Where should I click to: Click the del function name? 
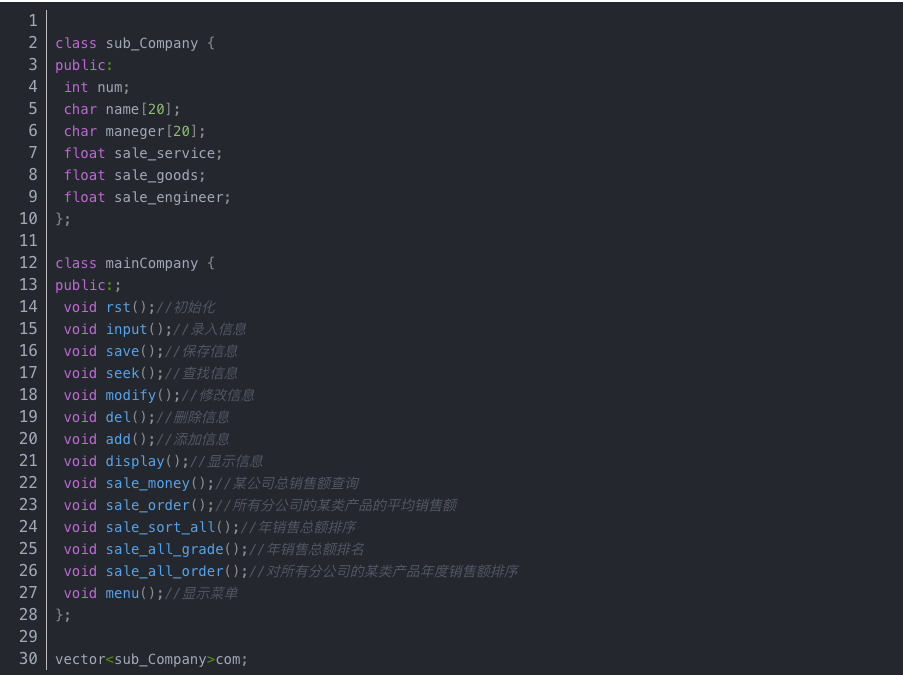coord(118,417)
